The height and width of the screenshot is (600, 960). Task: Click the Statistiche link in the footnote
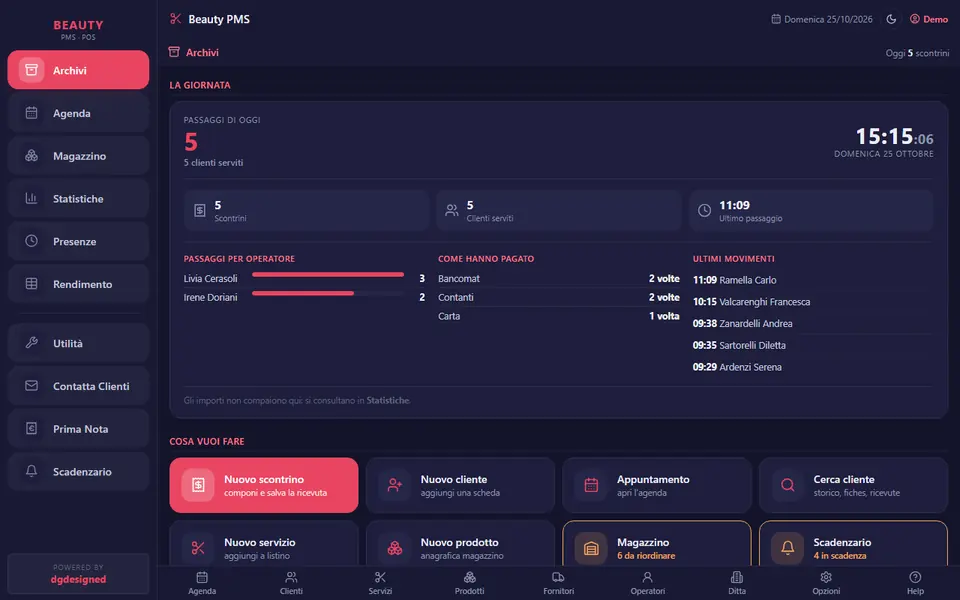click(388, 400)
